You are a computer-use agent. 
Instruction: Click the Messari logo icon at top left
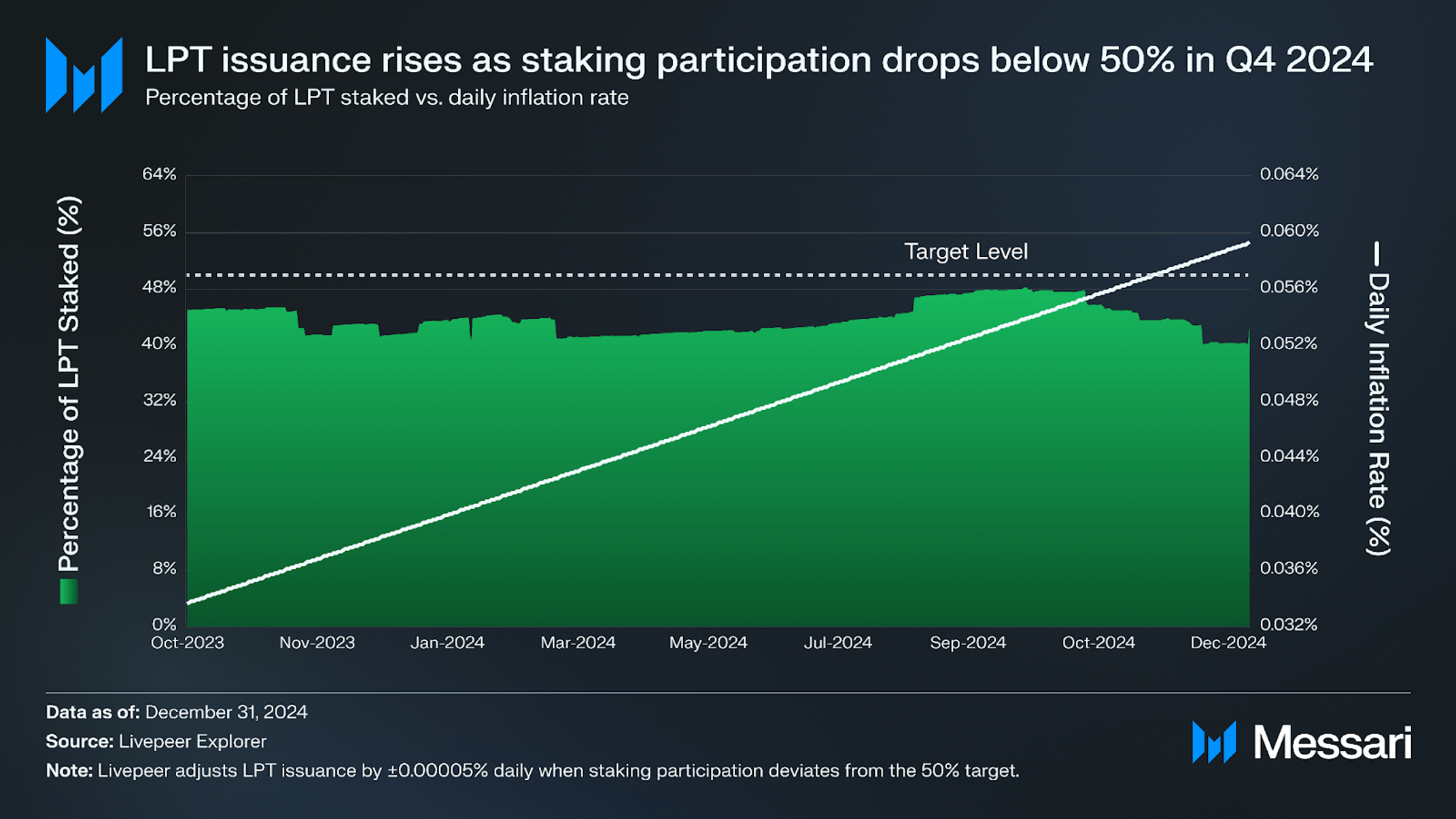click(84, 75)
